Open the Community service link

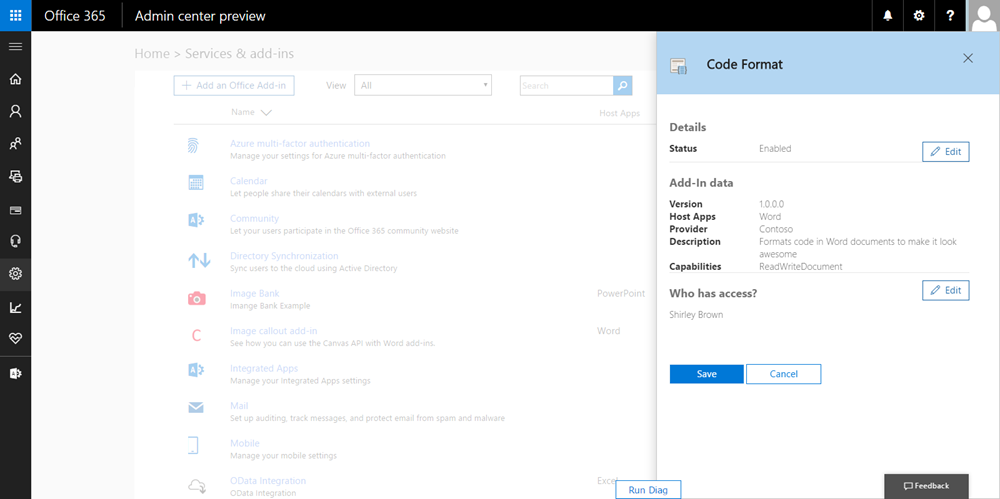tap(254, 218)
